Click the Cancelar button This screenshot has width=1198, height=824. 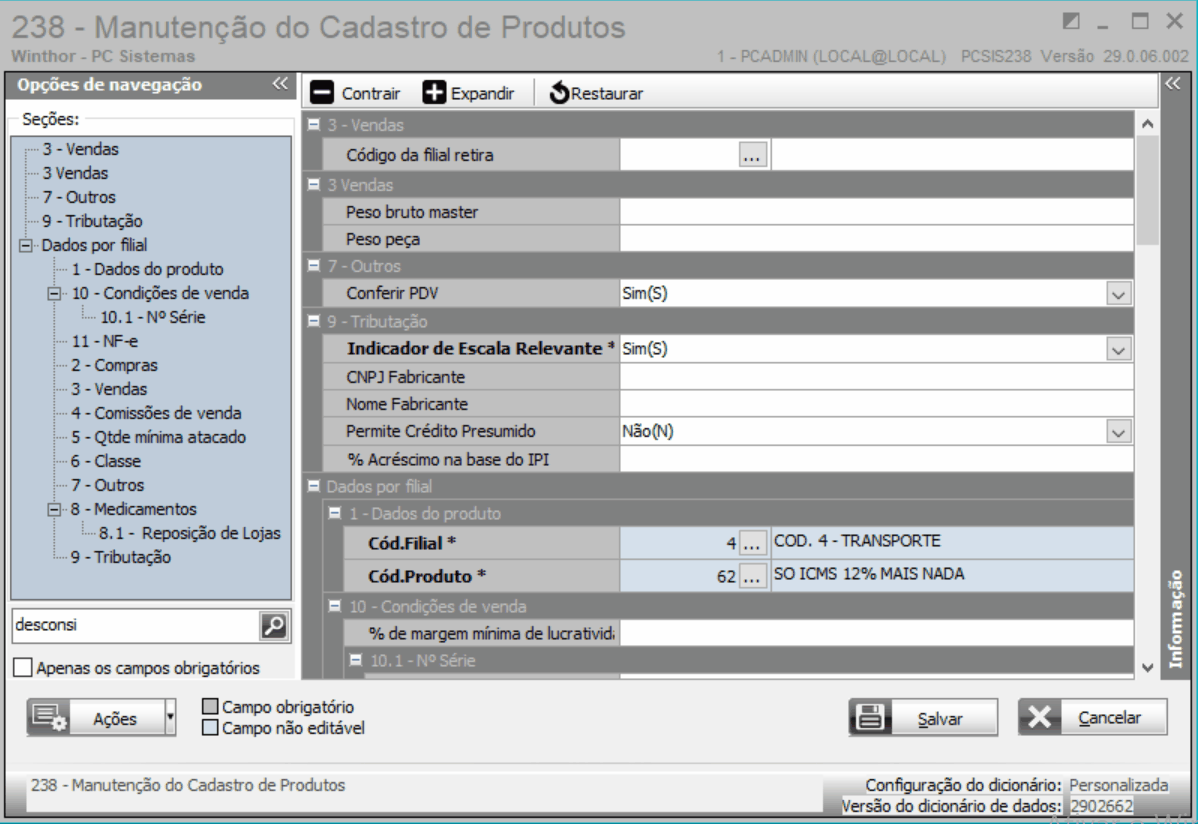pyautogui.click(x=1093, y=718)
